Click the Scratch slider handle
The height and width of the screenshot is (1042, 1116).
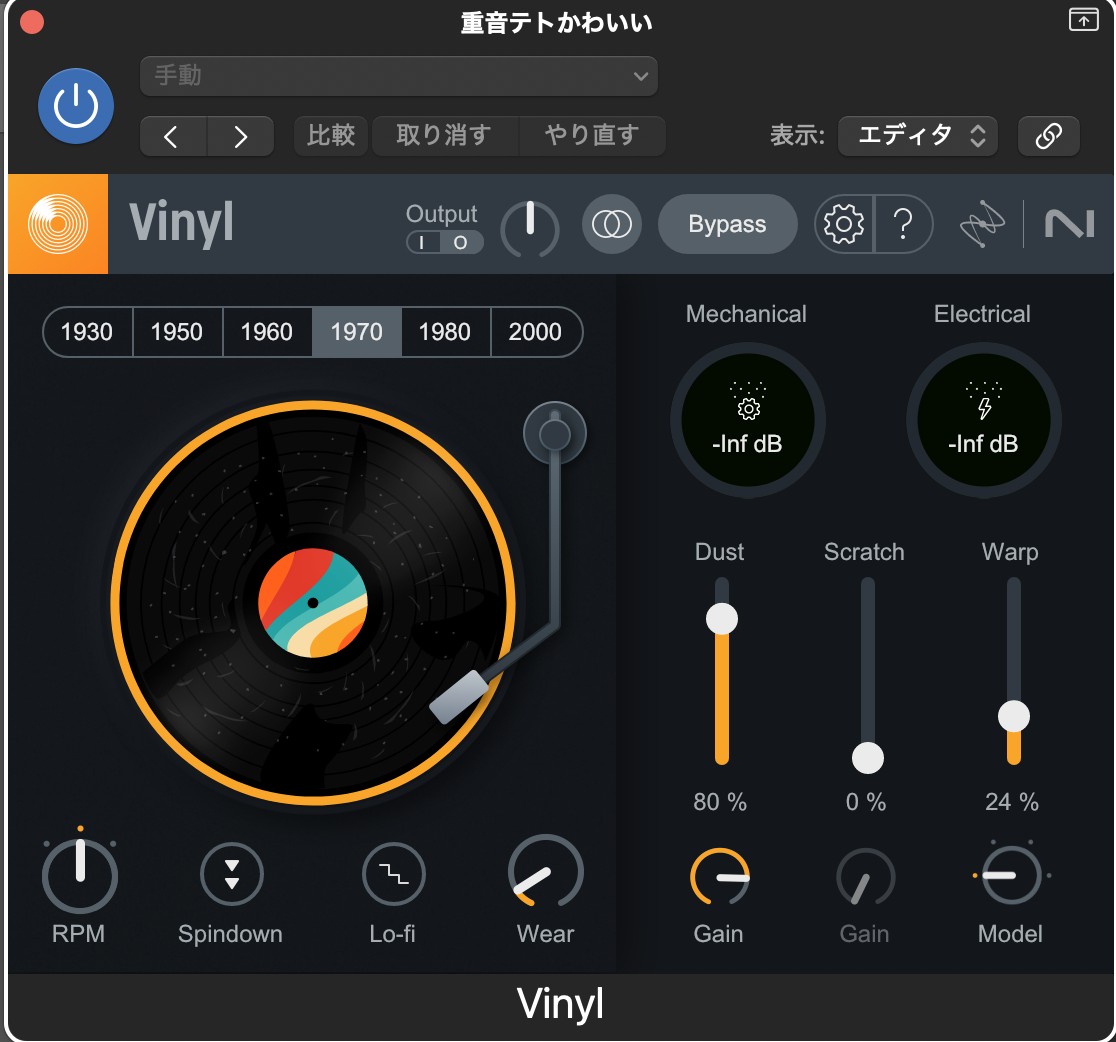(x=868, y=758)
